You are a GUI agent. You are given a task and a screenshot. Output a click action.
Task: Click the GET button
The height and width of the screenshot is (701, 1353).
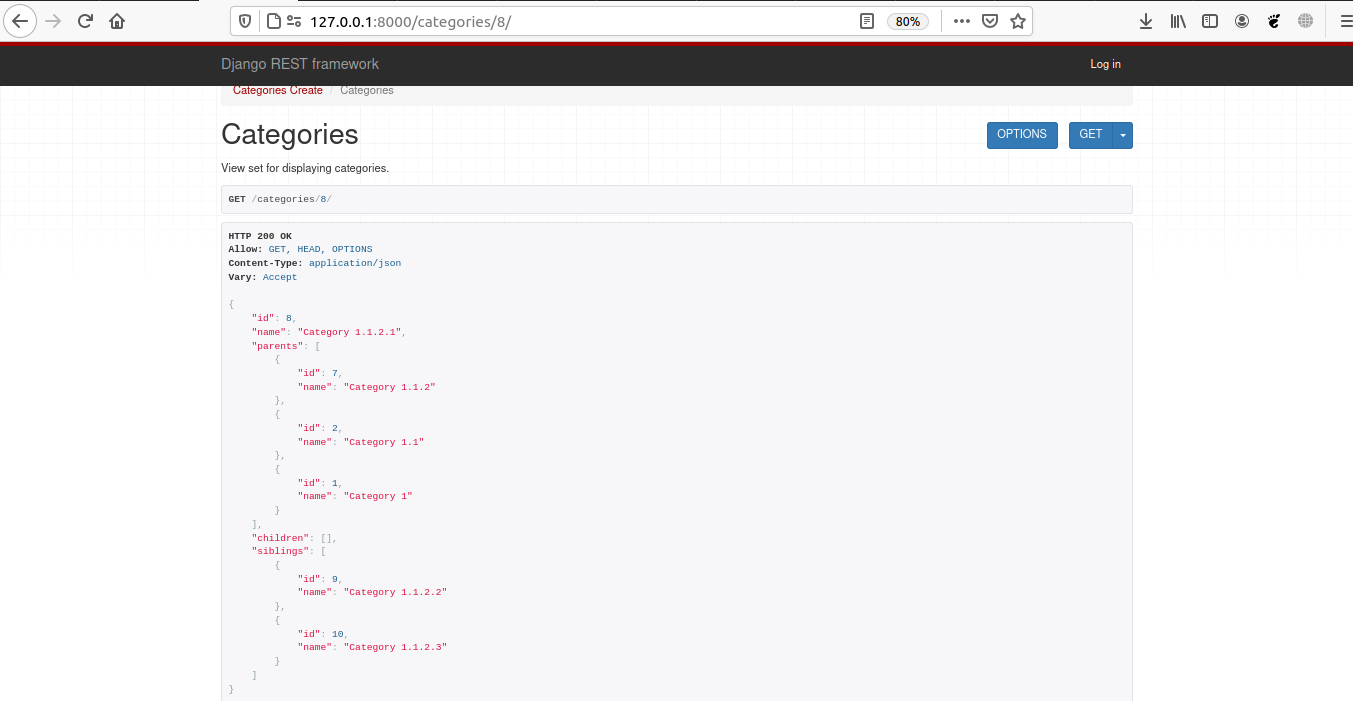point(1091,135)
